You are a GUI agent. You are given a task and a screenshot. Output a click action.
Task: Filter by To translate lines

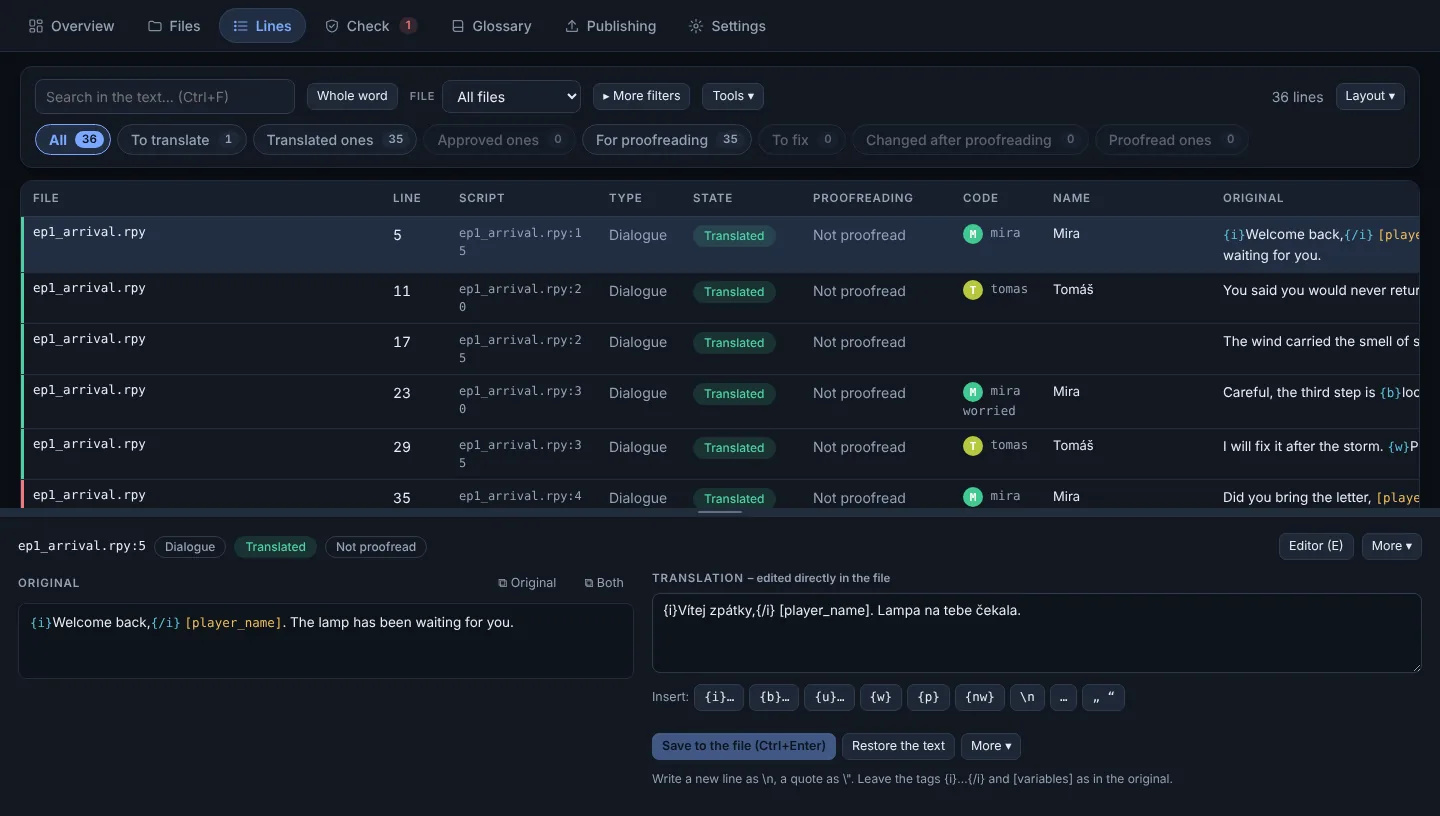182,140
